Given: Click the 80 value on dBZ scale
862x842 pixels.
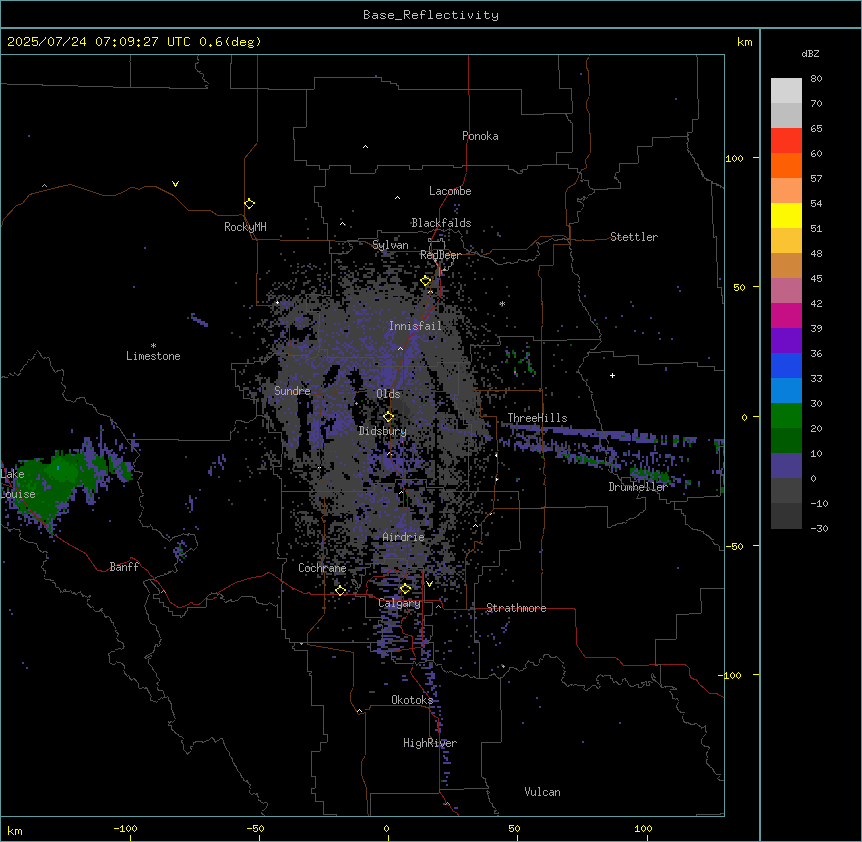Looking at the screenshot, I should [x=816, y=79].
